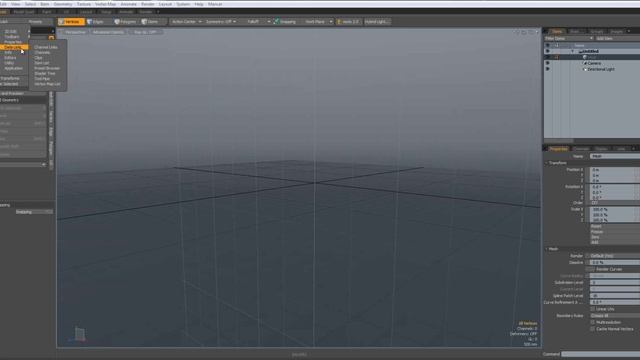Toggle visibility of Directional Light item

(547, 69)
